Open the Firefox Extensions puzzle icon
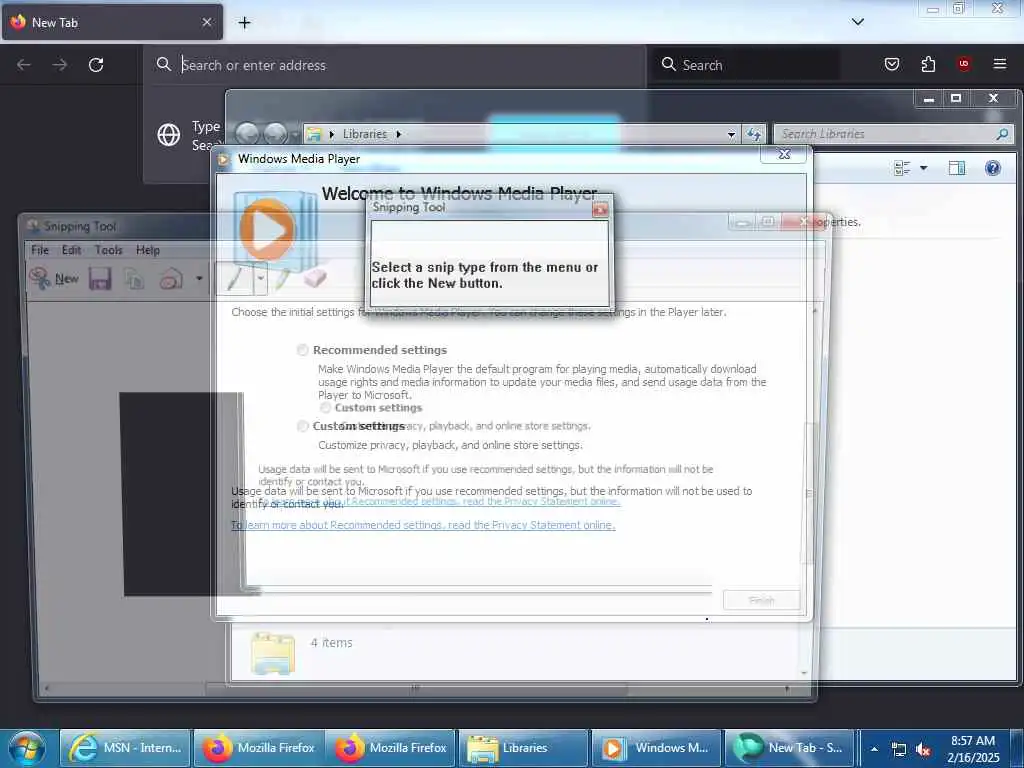 pos(928,64)
